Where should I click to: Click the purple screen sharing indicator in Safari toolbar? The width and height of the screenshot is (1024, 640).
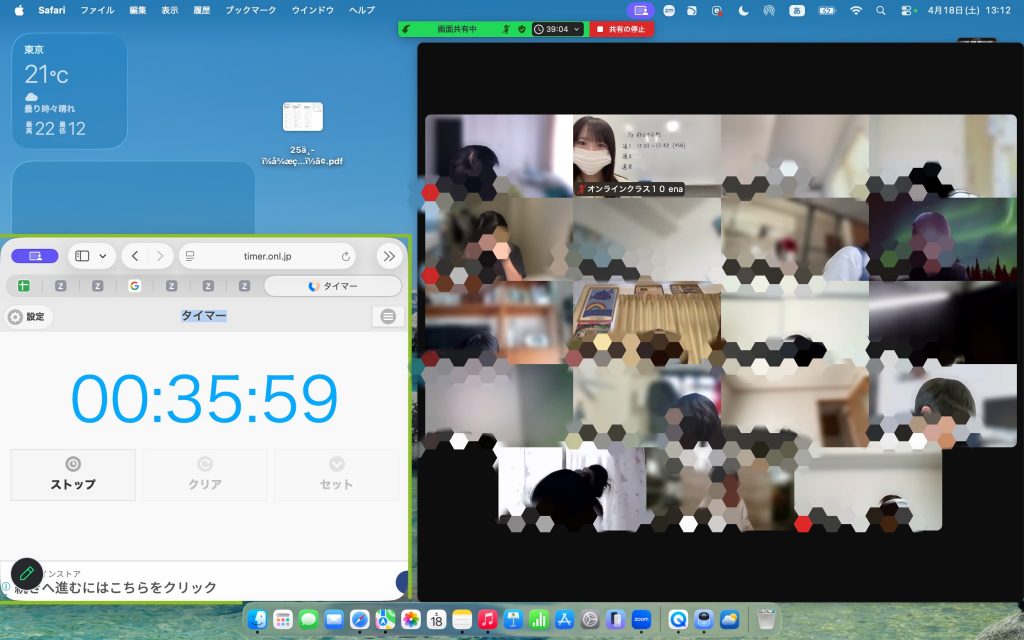35,256
